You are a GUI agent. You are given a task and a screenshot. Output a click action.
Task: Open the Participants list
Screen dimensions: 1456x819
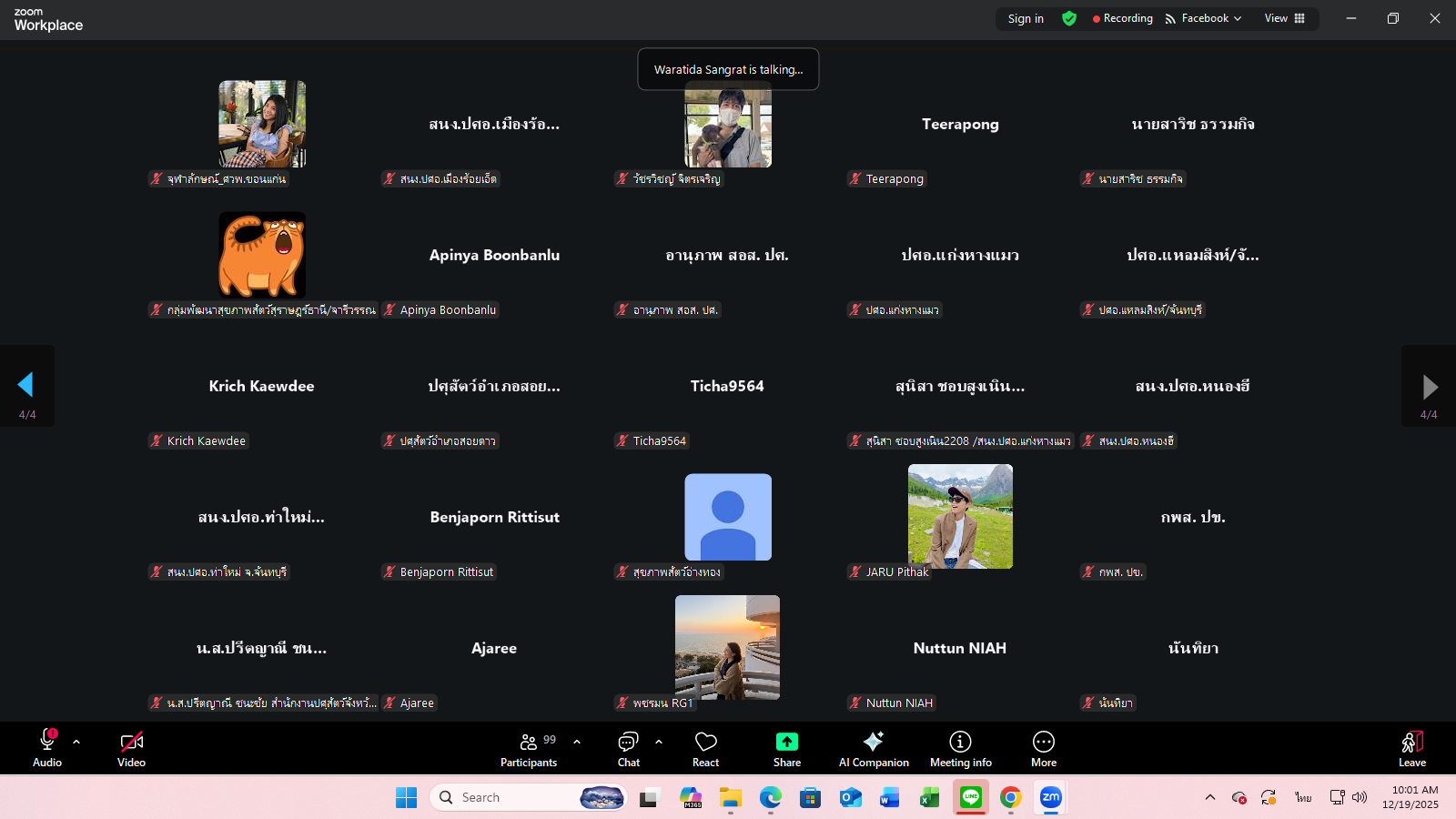click(x=529, y=749)
